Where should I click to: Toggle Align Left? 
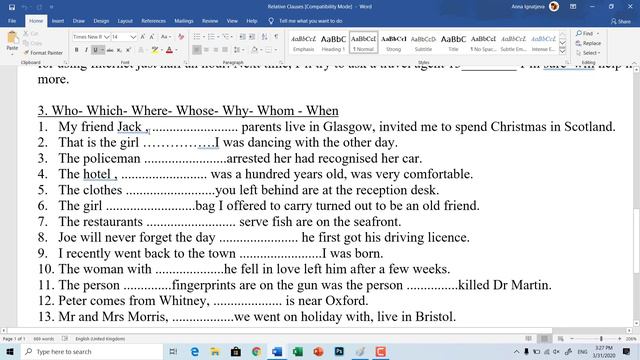coord(197,50)
